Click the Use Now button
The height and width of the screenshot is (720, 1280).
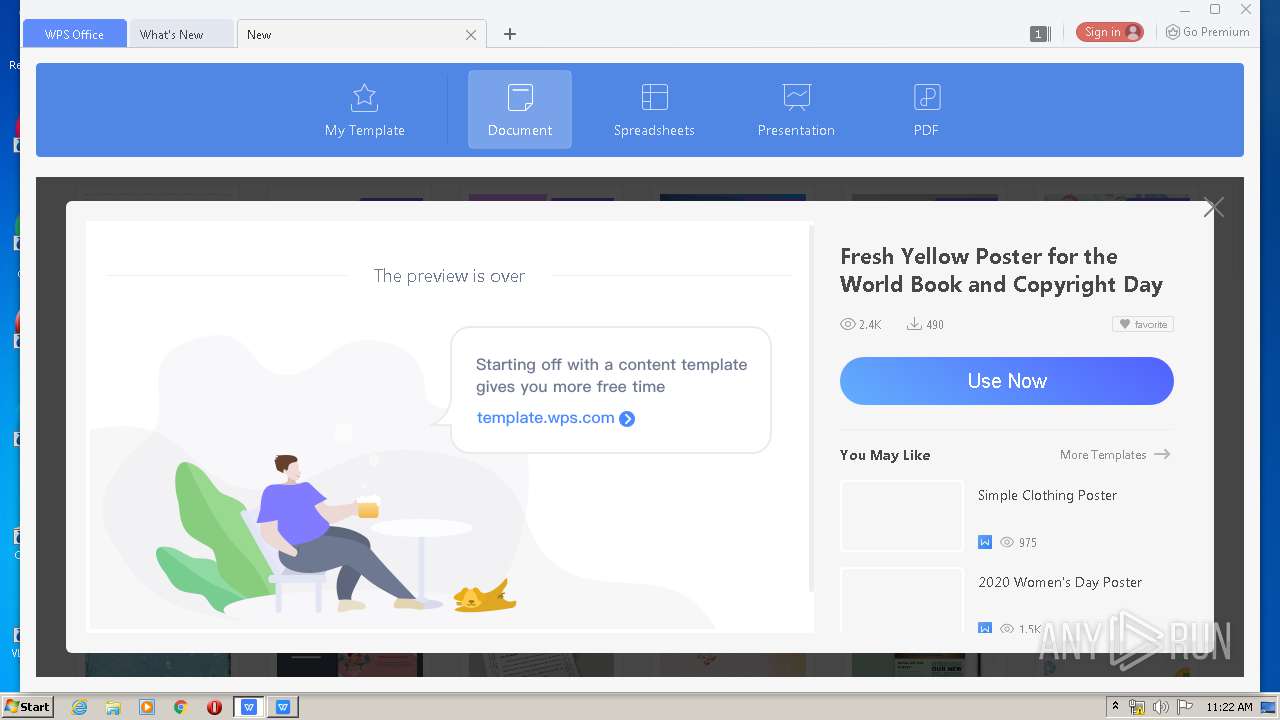click(x=1006, y=381)
